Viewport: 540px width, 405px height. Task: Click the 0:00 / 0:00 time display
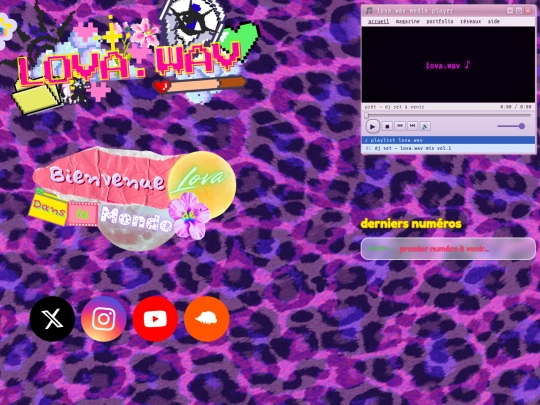coord(516,107)
